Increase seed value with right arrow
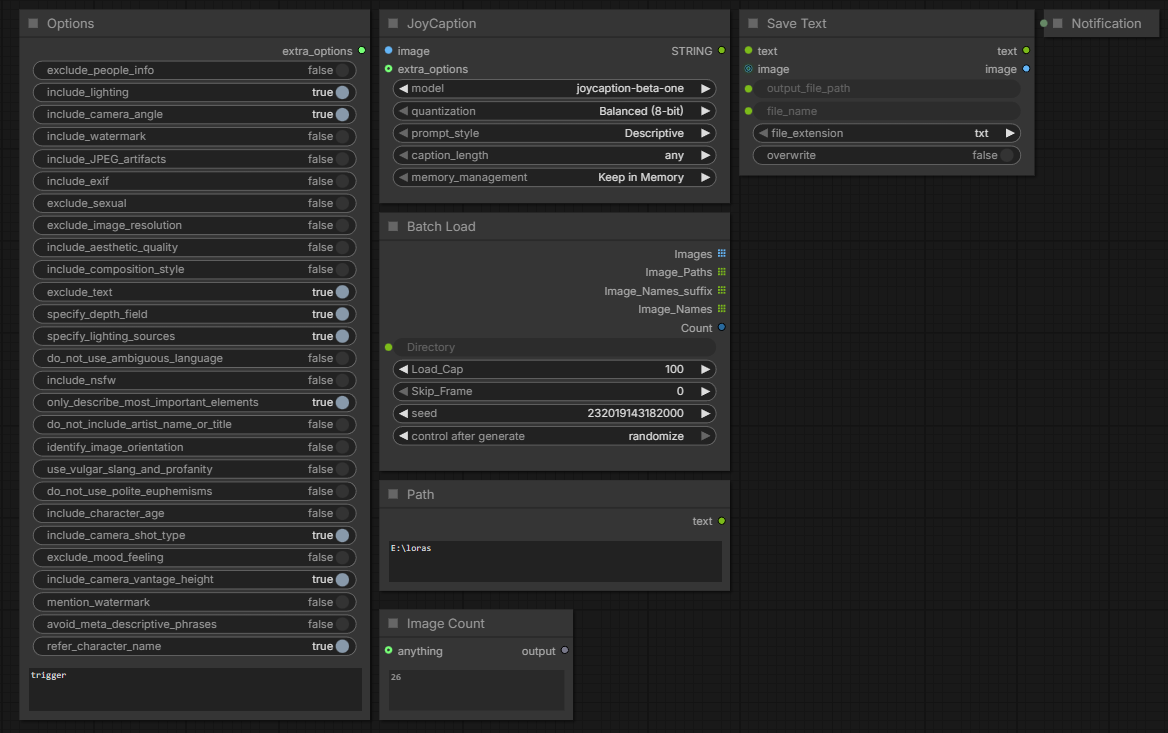The height and width of the screenshot is (733, 1168). (x=705, y=413)
